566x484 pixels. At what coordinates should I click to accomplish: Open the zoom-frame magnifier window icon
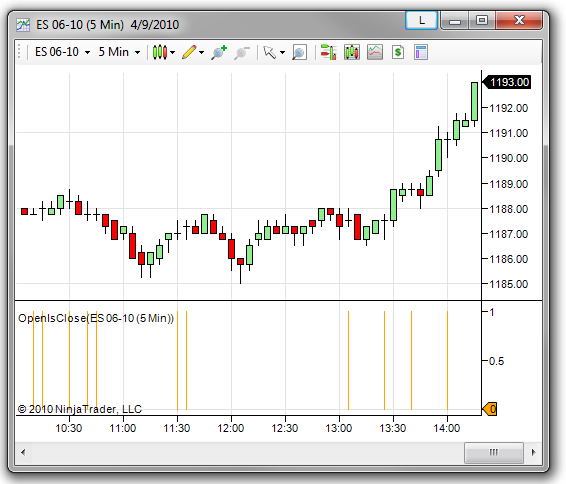pyautogui.click(x=299, y=52)
